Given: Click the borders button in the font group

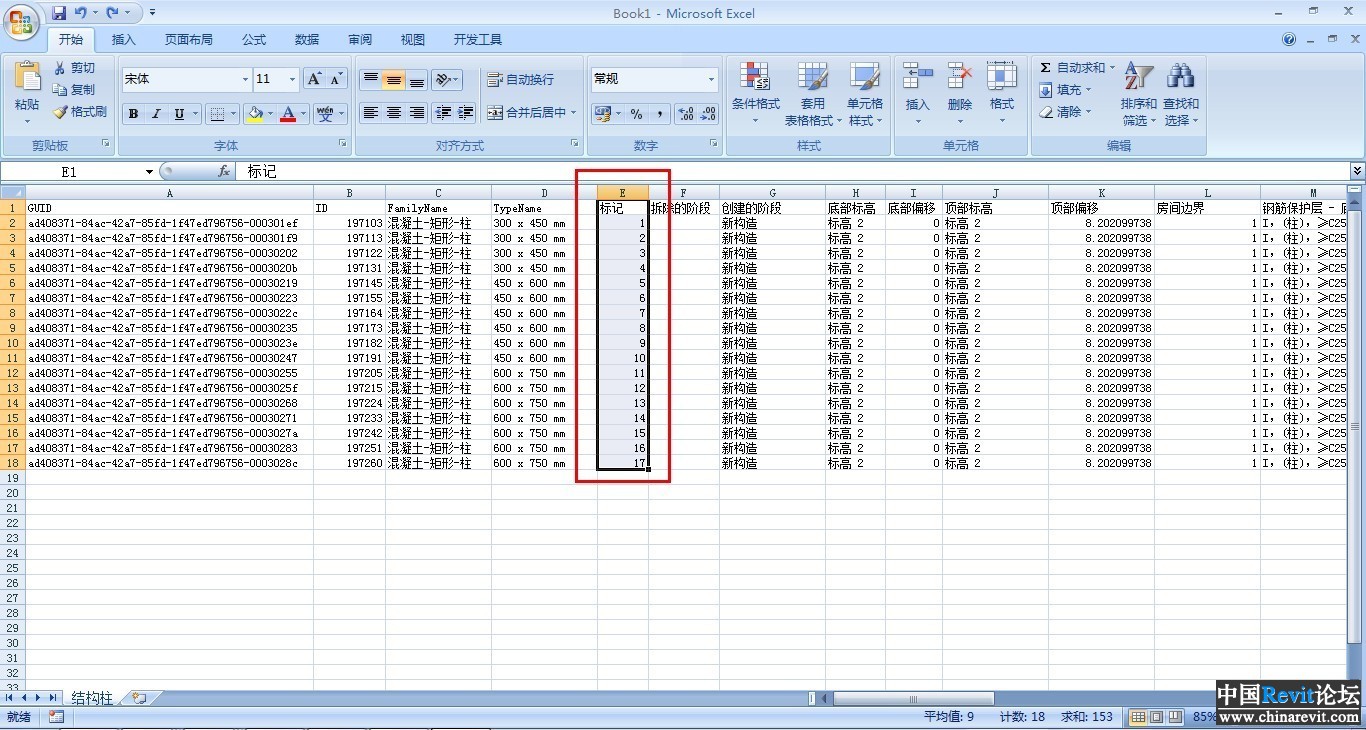Looking at the screenshot, I should [216, 114].
